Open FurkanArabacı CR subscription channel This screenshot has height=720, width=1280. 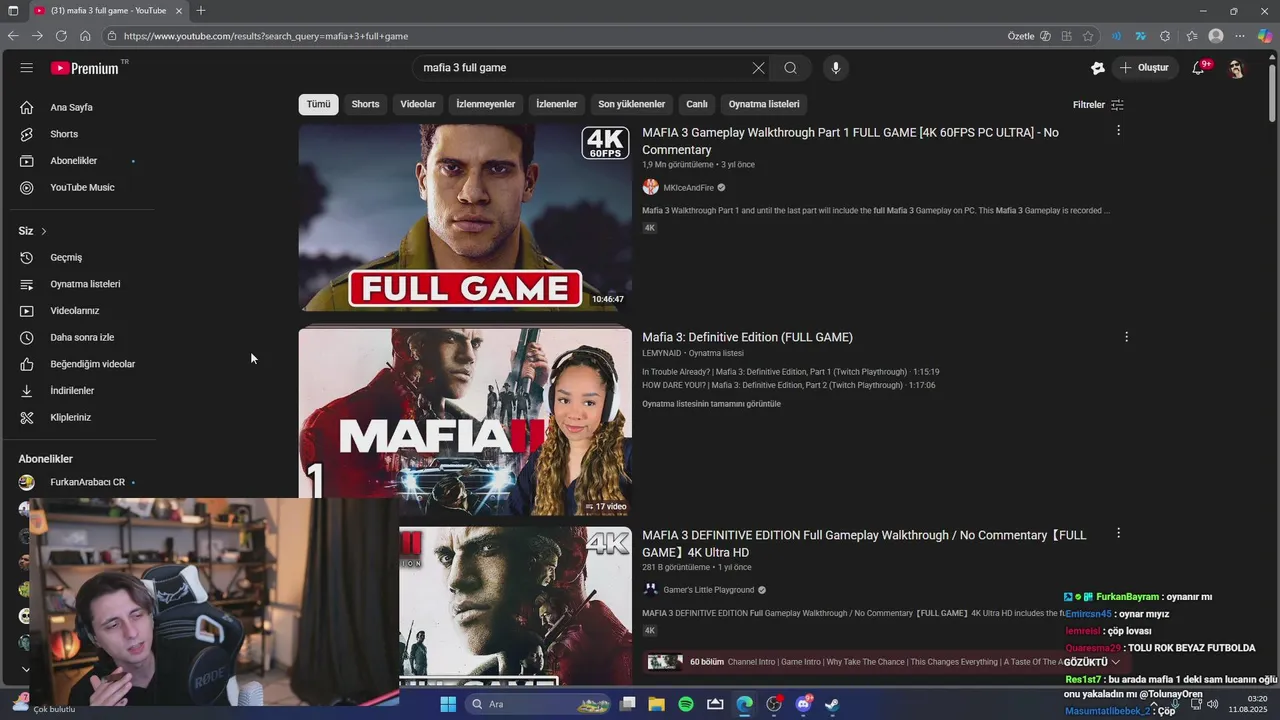click(80, 482)
